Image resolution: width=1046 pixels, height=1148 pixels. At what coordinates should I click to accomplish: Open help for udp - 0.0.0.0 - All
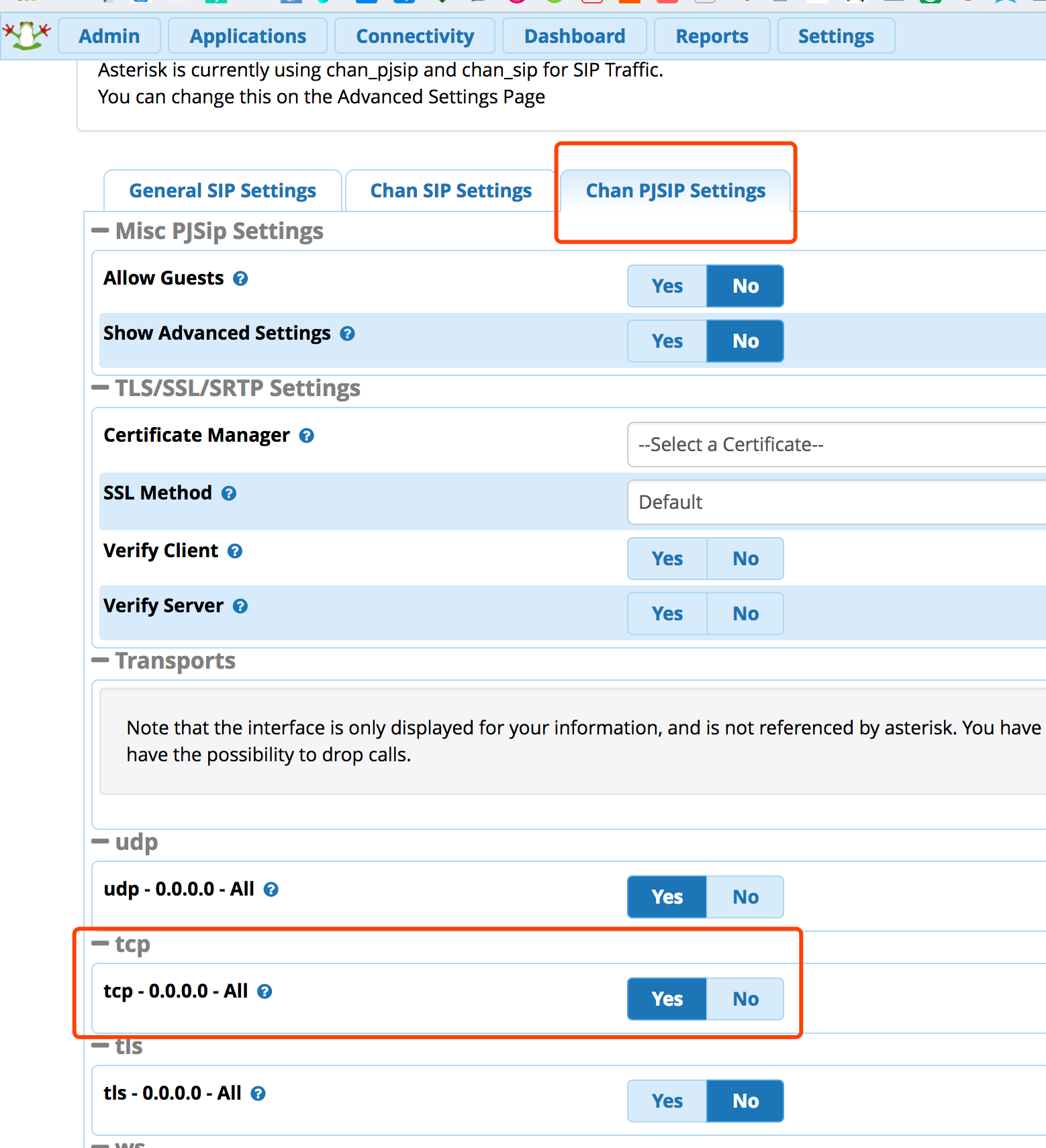[271, 890]
